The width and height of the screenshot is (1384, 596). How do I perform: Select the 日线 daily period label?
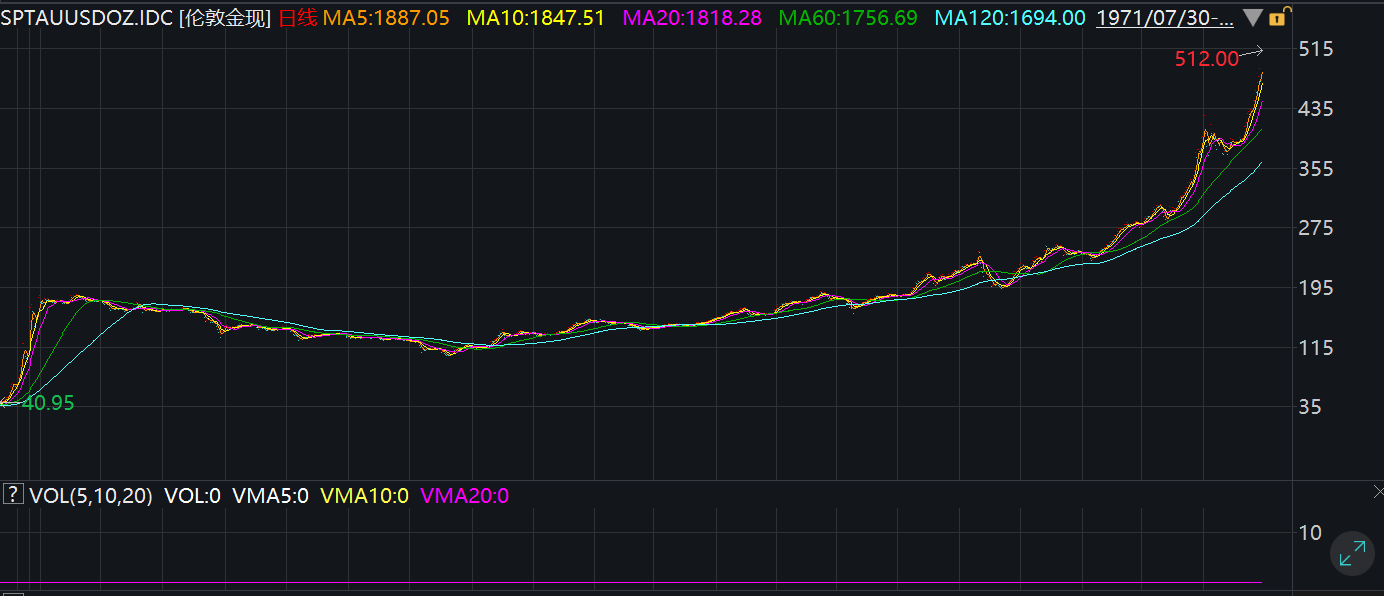pyautogui.click(x=297, y=18)
